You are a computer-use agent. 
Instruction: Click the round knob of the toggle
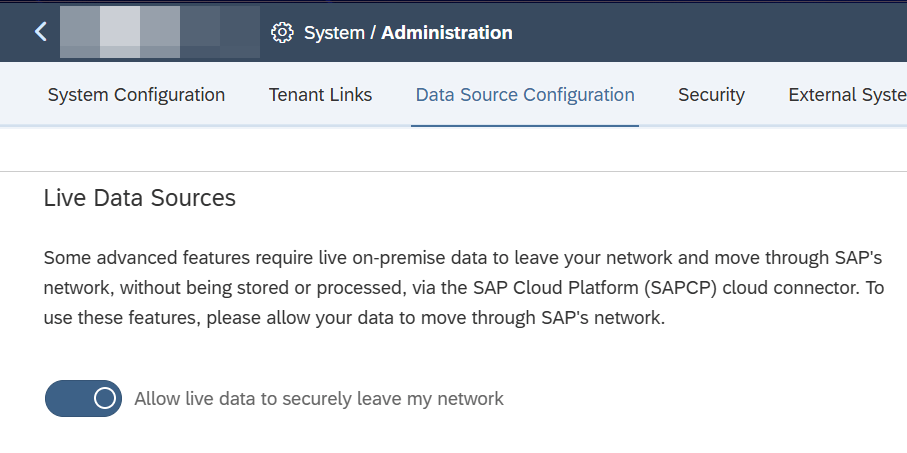(x=105, y=398)
